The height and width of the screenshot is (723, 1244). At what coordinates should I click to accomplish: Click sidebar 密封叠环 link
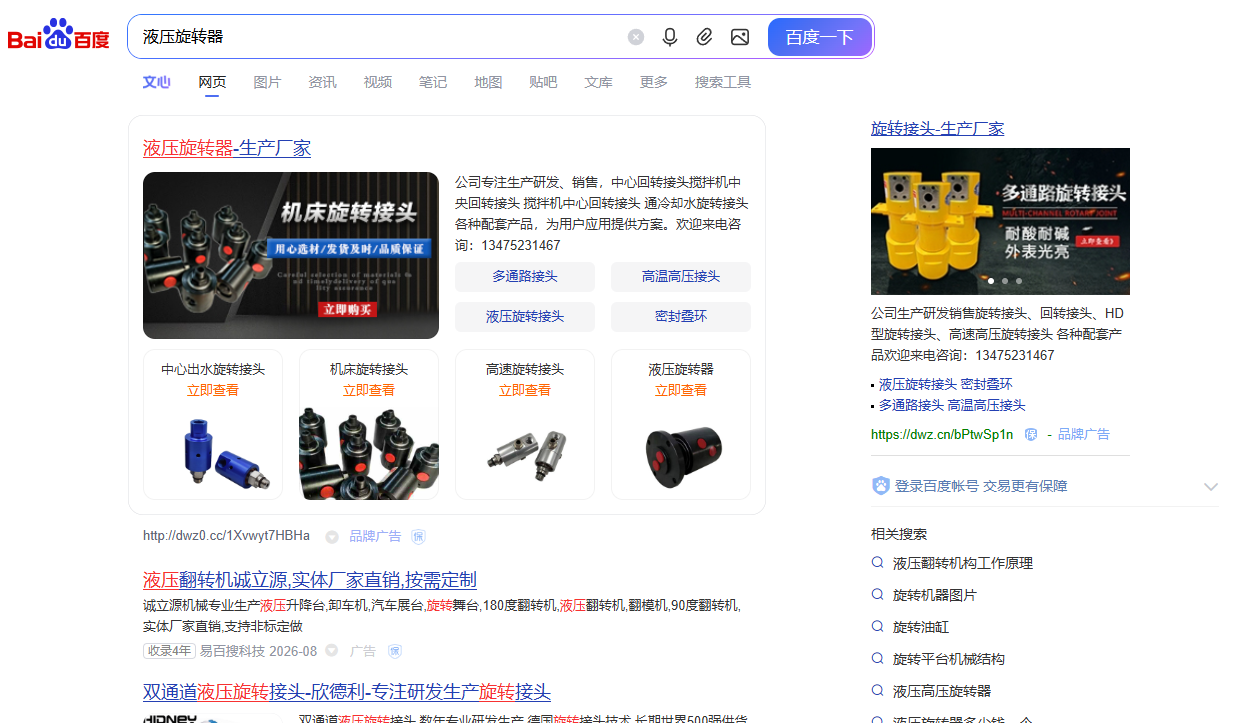point(986,384)
